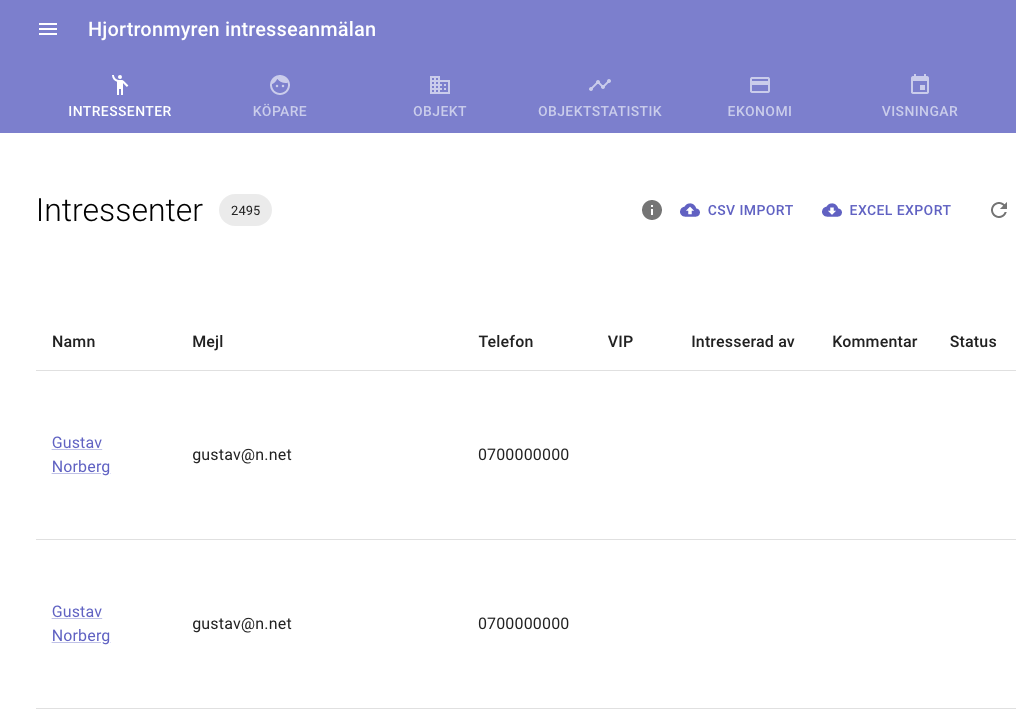This screenshot has height=717, width=1016.
Task: Open Gustav Norberg link in second row
Action: 80,624
